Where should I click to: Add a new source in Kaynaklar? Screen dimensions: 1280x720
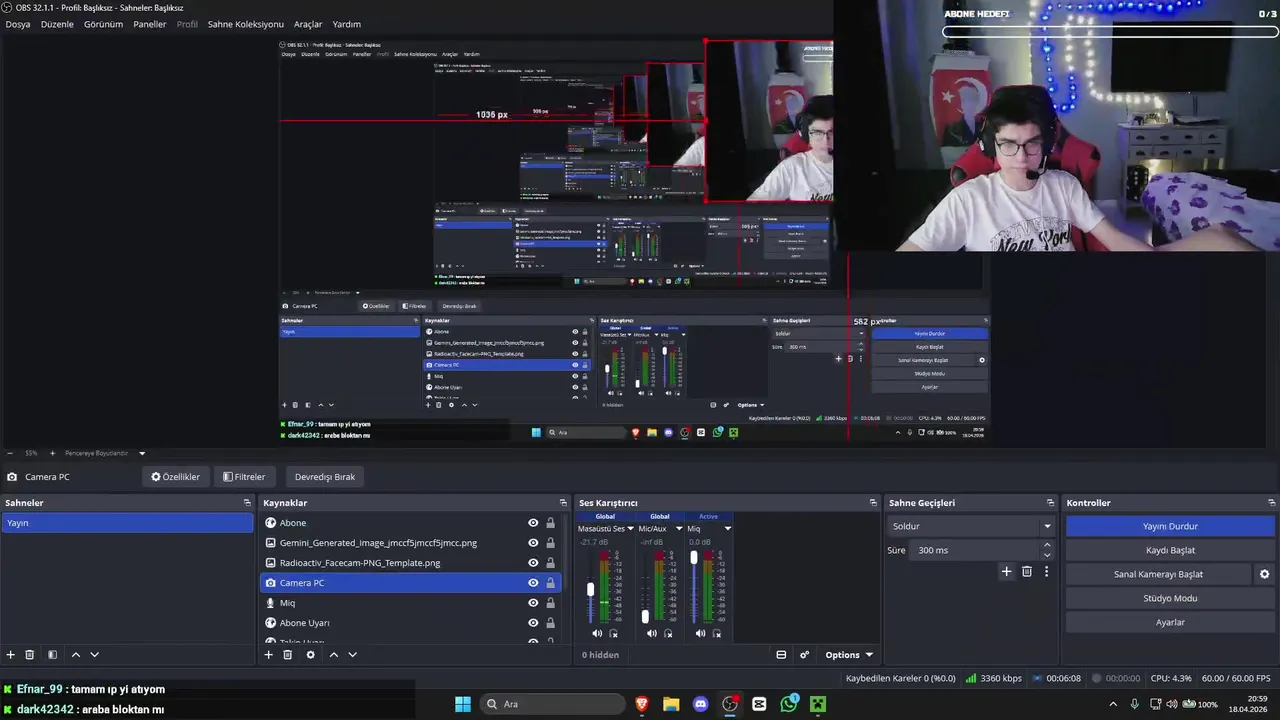(x=268, y=655)
